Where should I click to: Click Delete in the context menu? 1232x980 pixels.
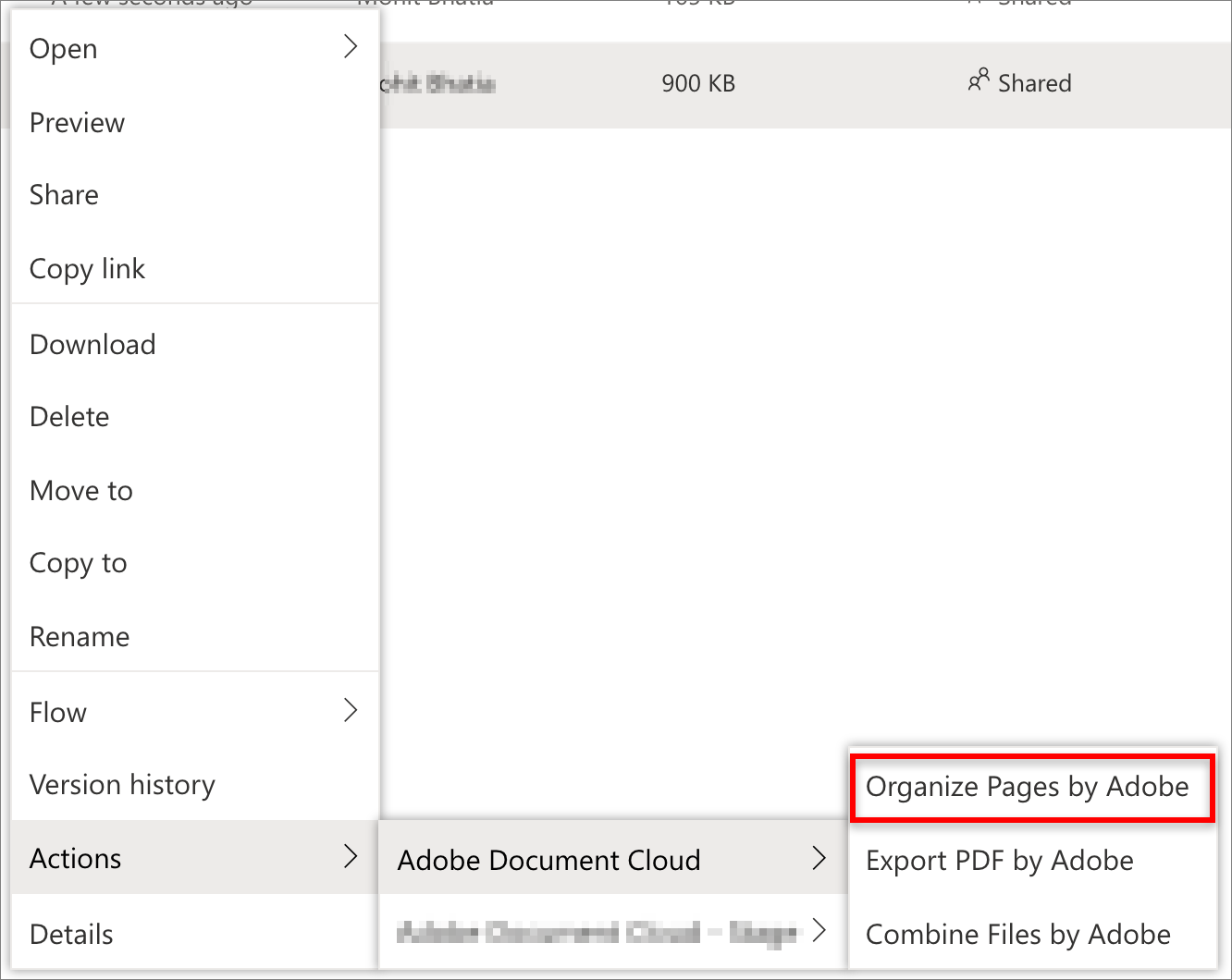tap(68, 416)
